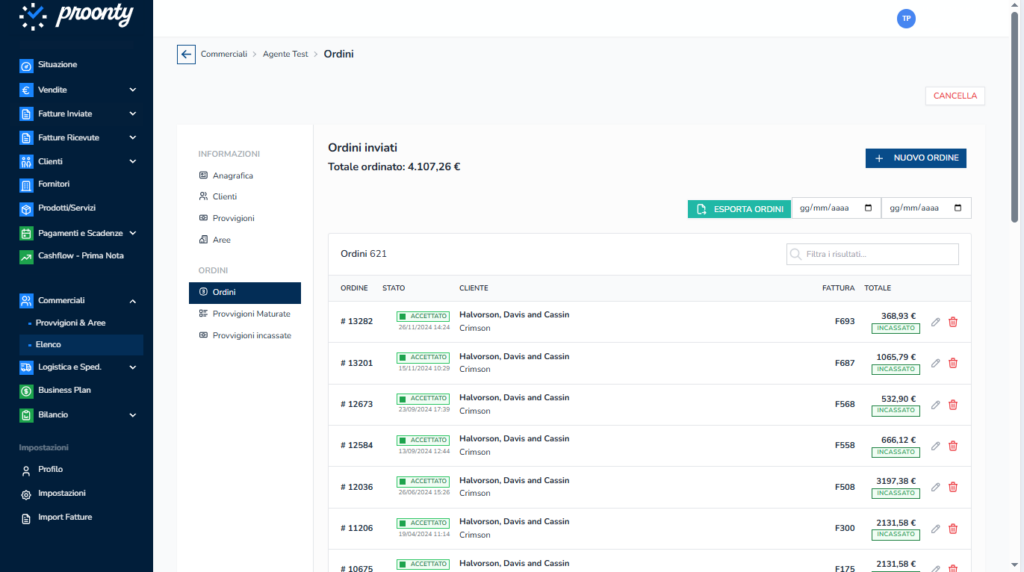Open Situazione dashboard icon in sidebar
The height and width of the screenshot is (572, 1024).
[x=27, y=65]
